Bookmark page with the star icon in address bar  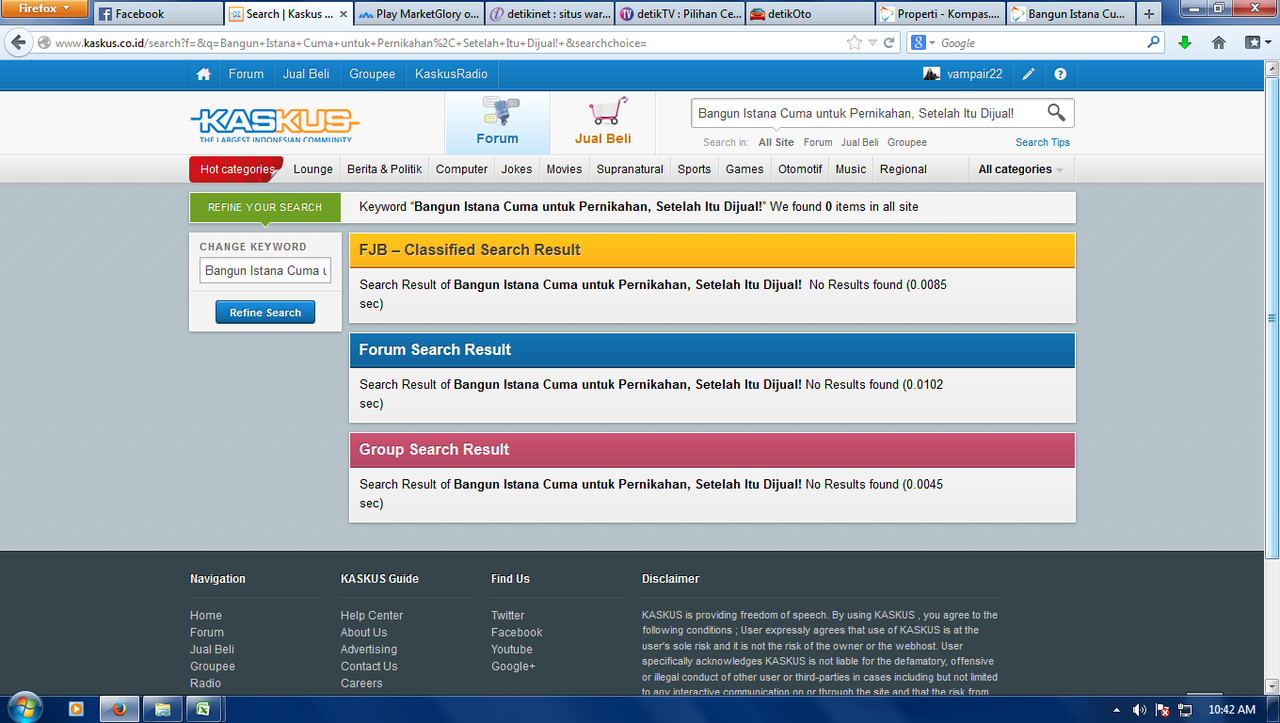coord(854,43)
